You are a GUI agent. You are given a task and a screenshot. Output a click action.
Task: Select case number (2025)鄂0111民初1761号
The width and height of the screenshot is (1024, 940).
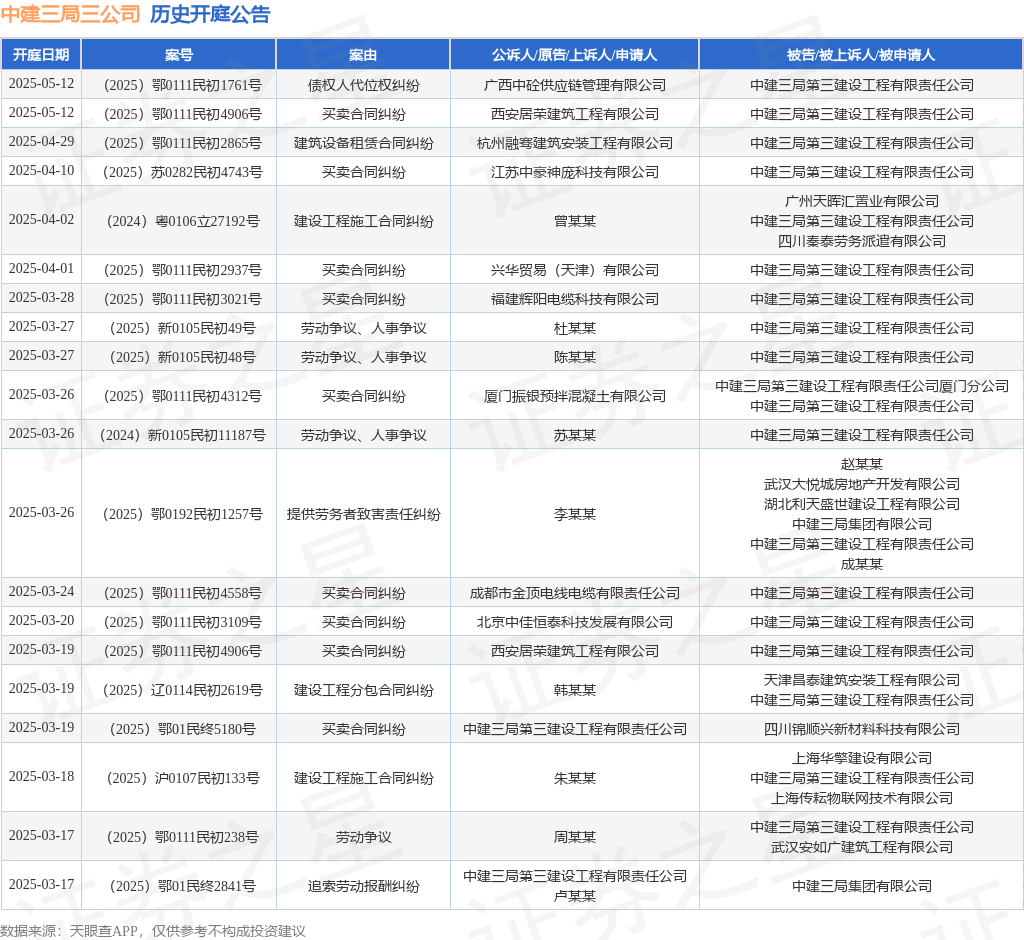pos(179,85)
